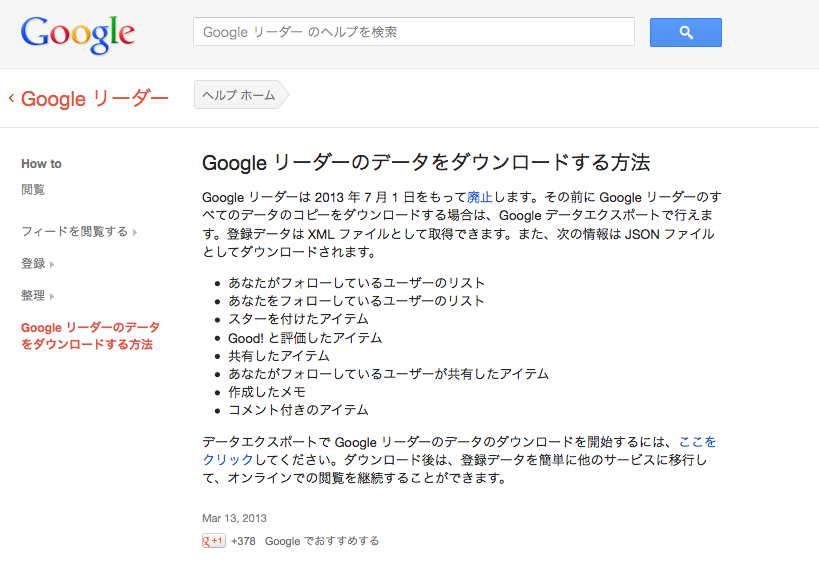Click bullet あなたがフォローしているユーザーのリスト
The height and width of the screenshot is (564, 819).
click(356, 283)
